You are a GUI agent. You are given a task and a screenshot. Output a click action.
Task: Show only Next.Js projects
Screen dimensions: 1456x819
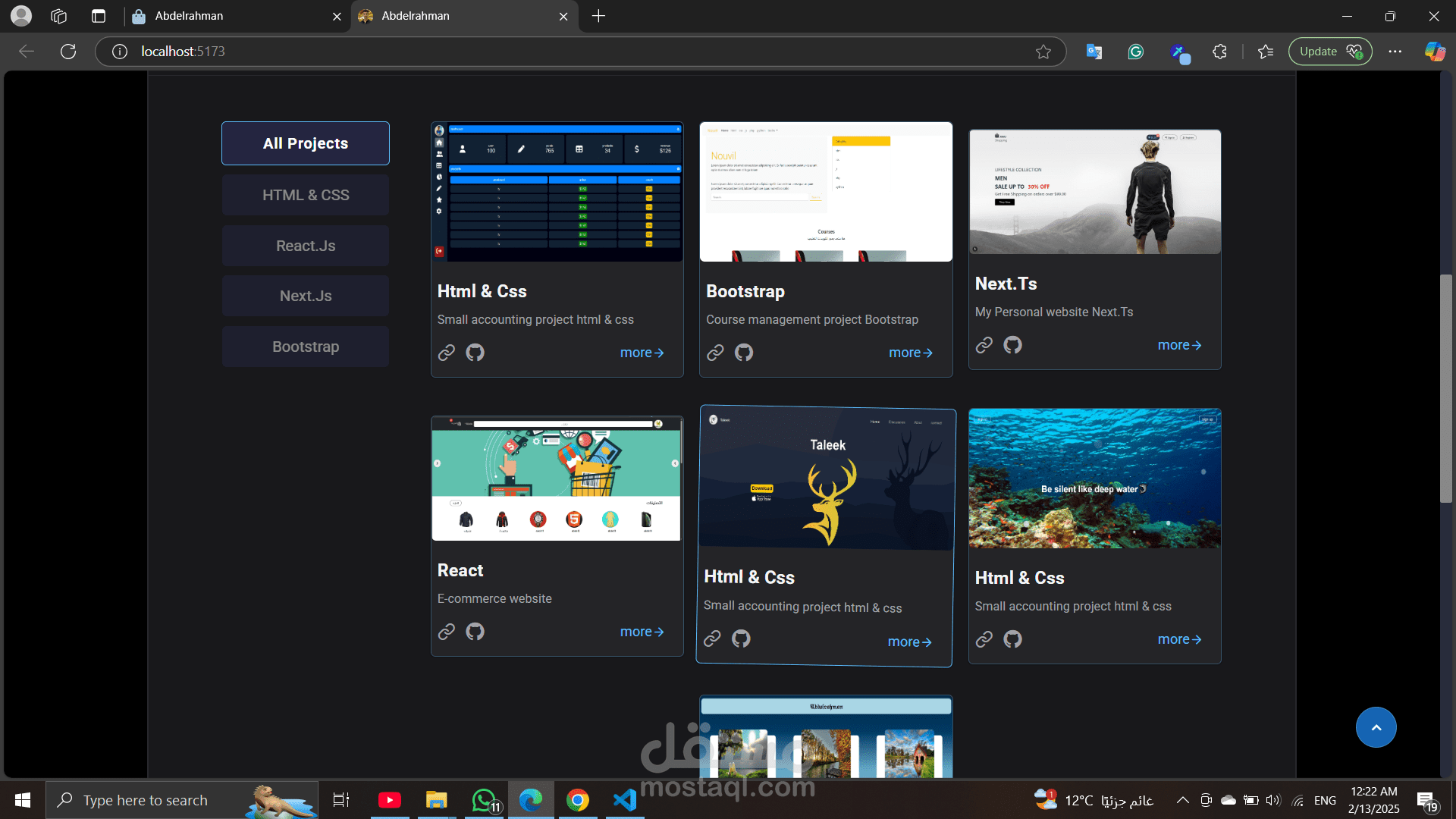306,296
